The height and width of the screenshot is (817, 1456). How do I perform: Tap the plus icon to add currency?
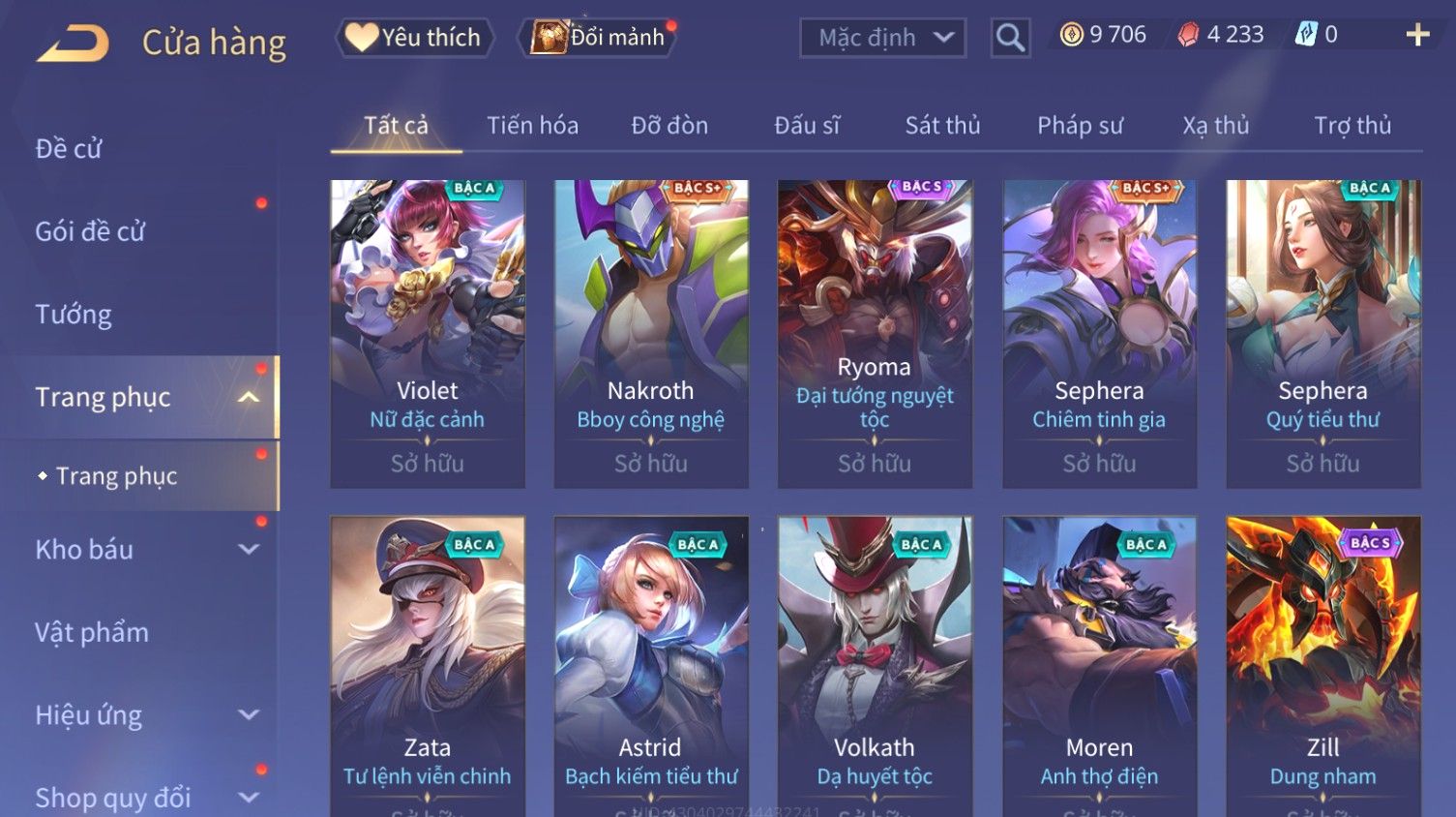pyautogui.click(x=1417, y=36)
